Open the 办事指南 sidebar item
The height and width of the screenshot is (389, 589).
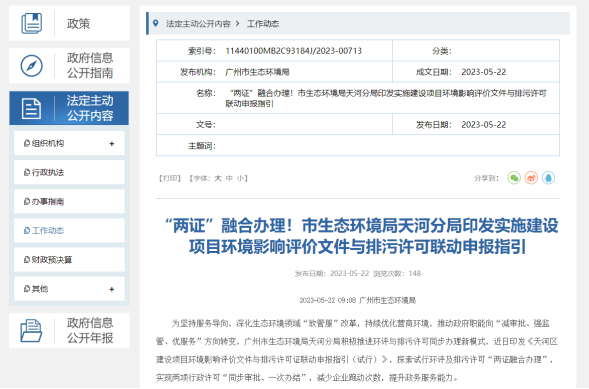[x=69, y=202]
